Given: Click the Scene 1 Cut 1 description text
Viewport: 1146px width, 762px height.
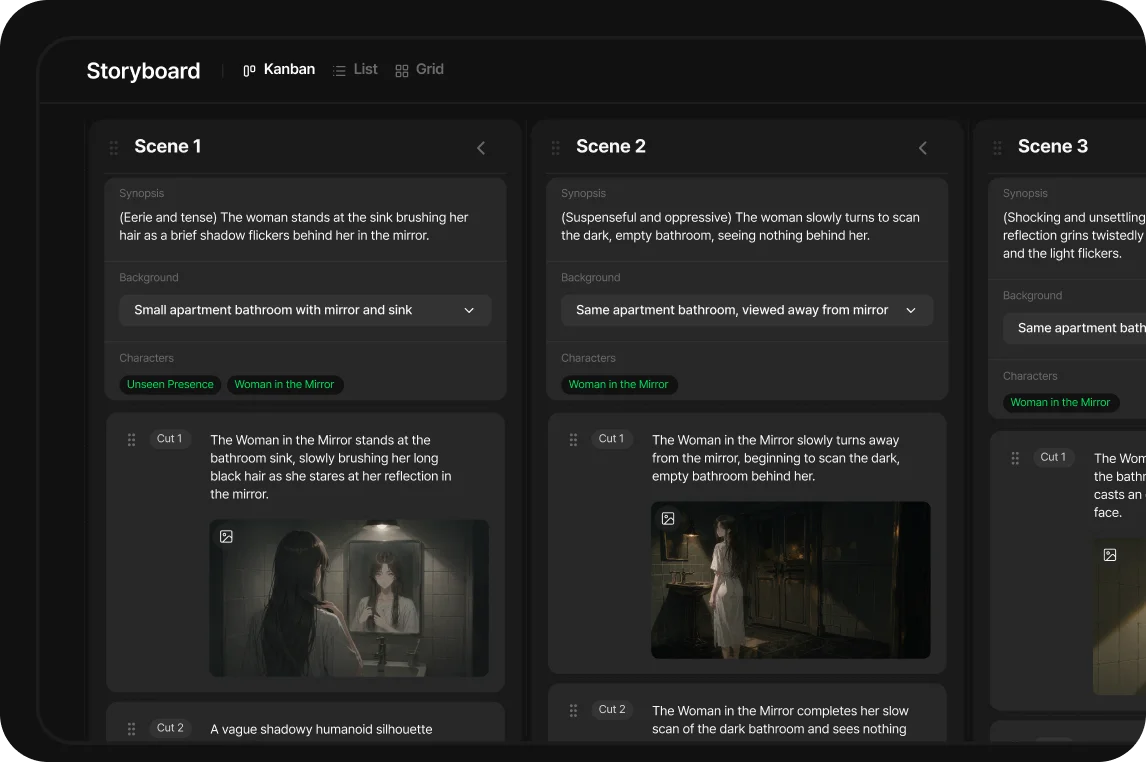Looking at the screenshot, I should [331, 468].
